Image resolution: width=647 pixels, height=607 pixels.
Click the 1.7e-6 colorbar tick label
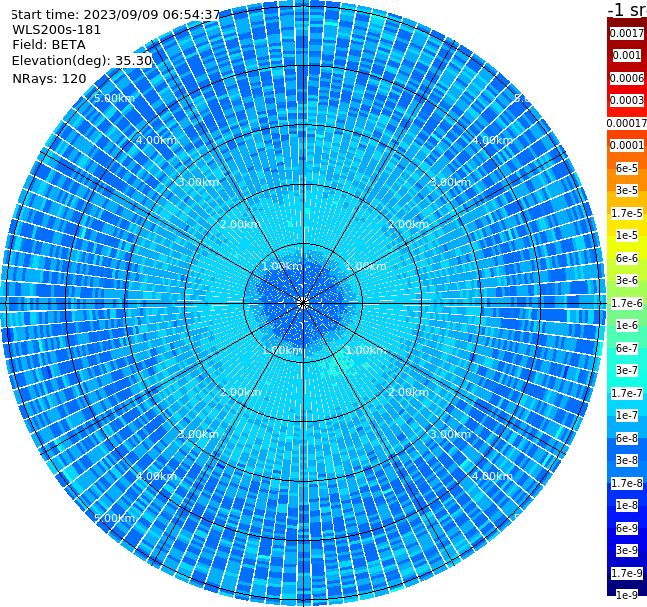pos(627,303)
